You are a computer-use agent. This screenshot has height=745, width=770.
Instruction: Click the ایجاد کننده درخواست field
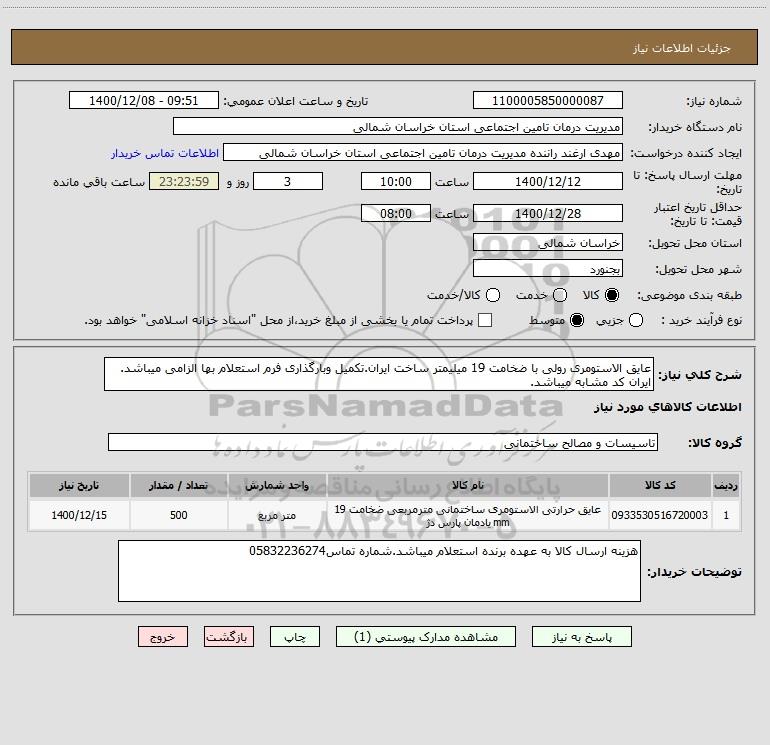pos(423,152)
